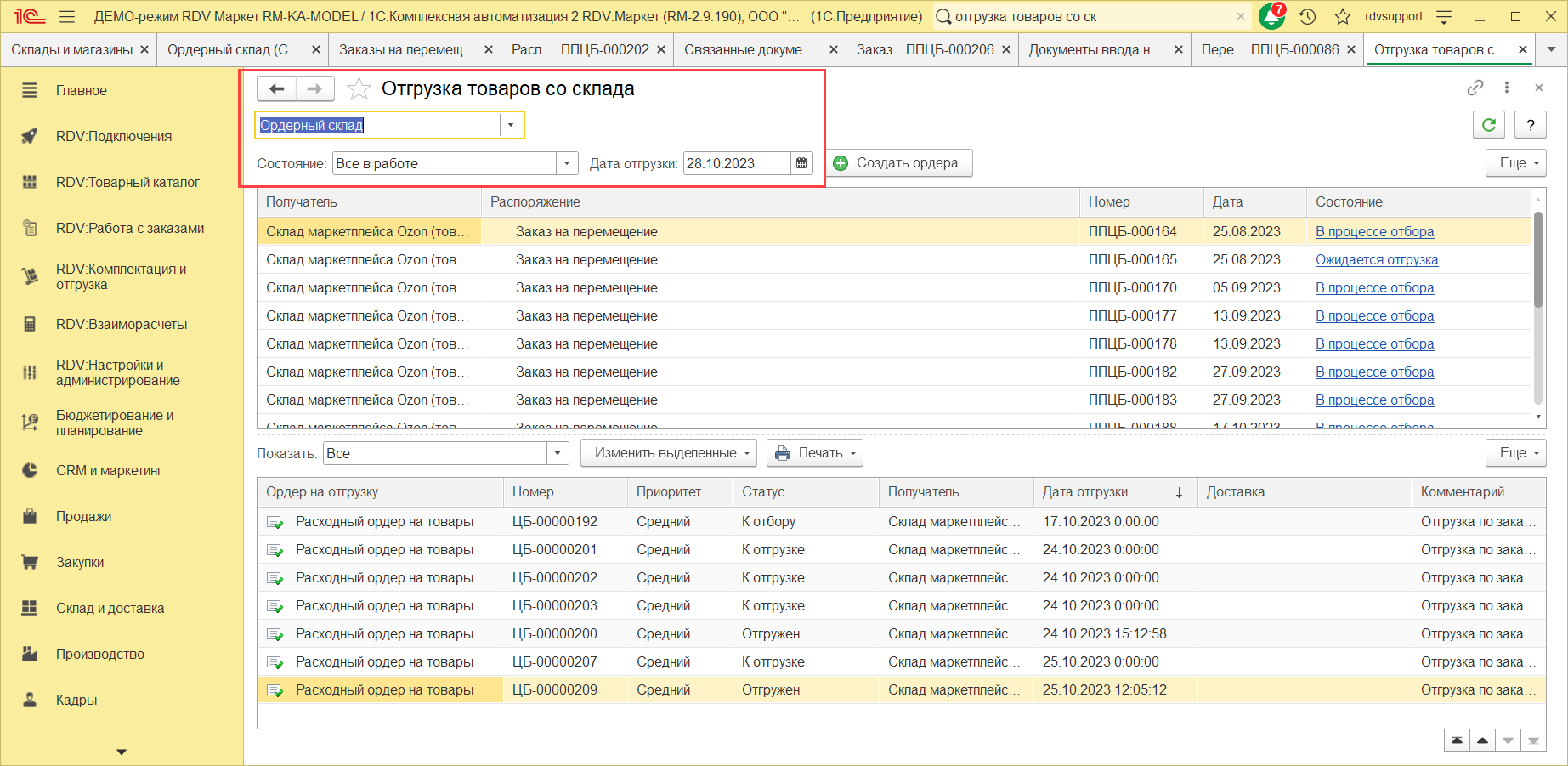
Task: Open Ожидается отгрузка status link
Action: coord(1376,259)
